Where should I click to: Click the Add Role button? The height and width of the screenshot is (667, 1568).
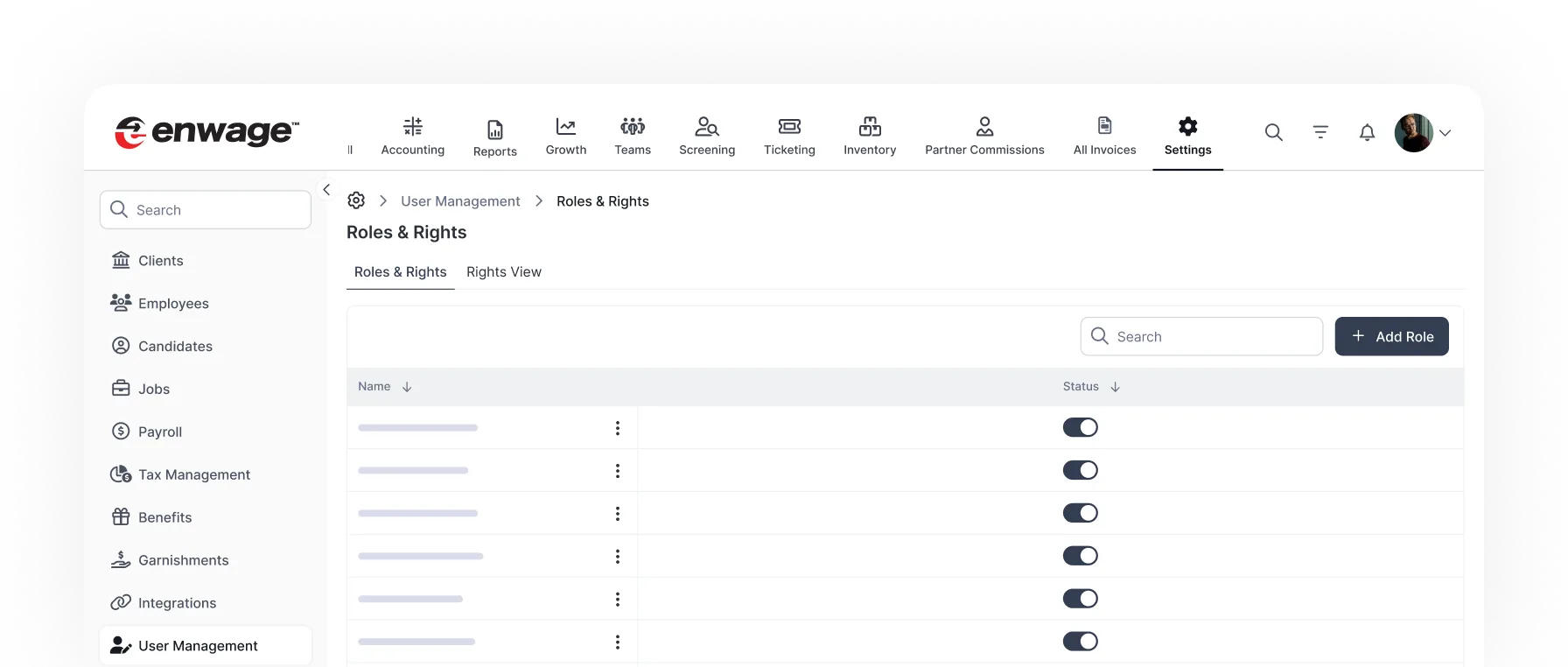[1391, 336]
